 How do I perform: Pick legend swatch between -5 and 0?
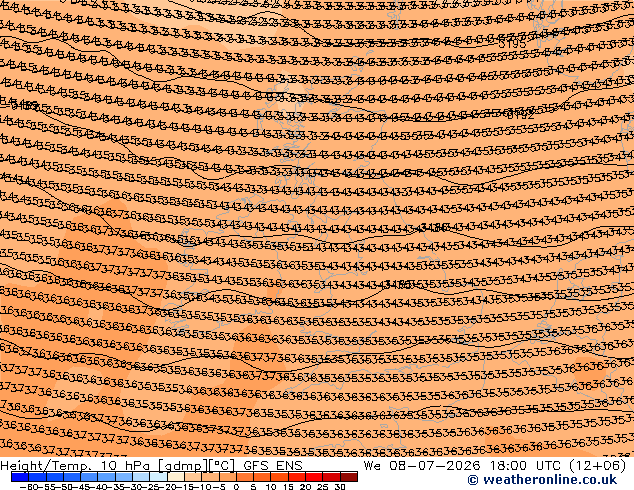[x=228, y=477]
